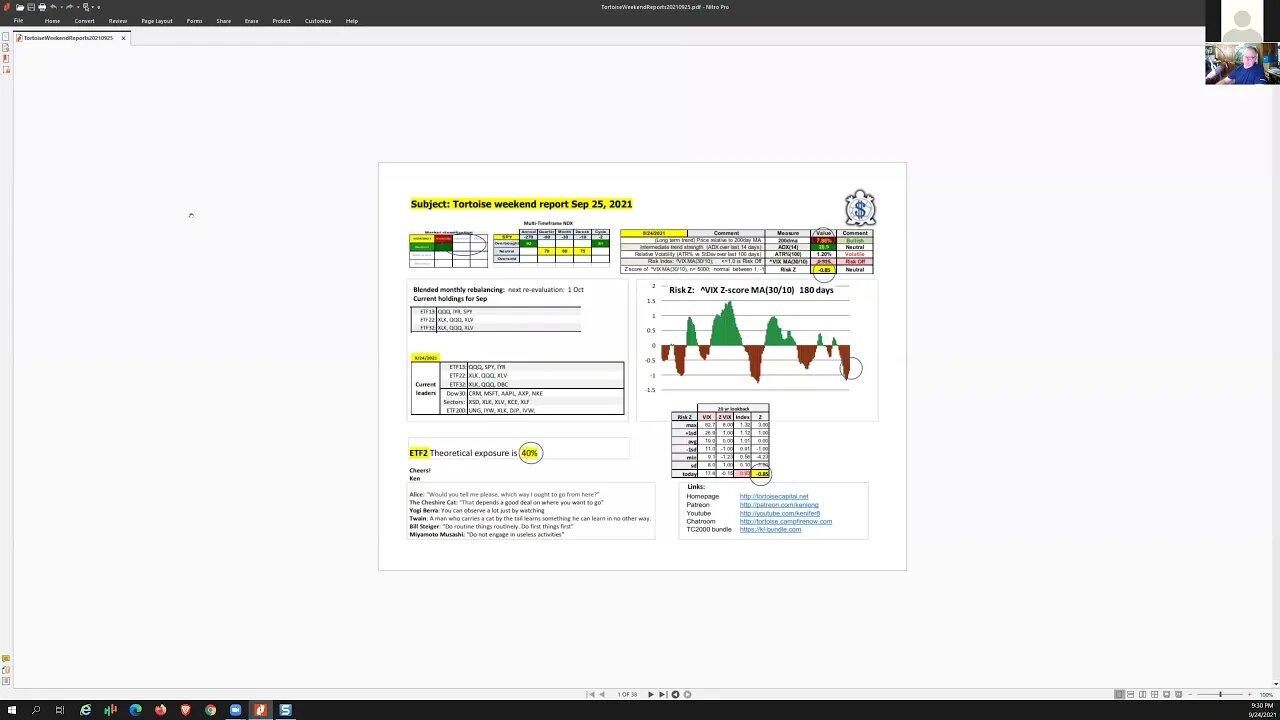This screenshot has width=1280, height=720.
Task: Open the redo history dropdown arrow
Action: click(78, 7)
